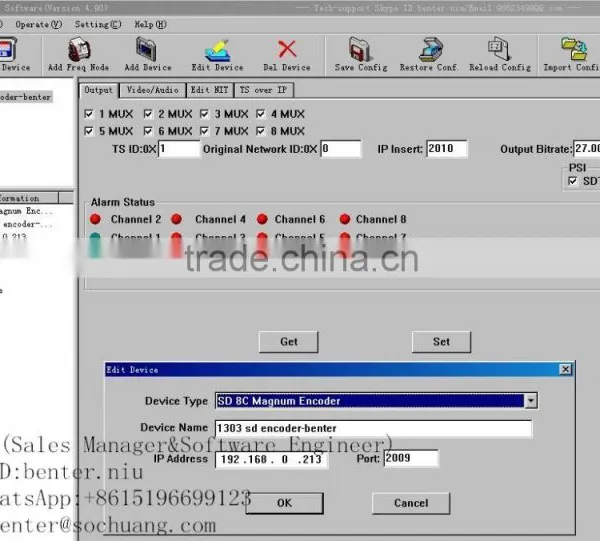Toggle the 3 MUX checkbox
Image resolution: width=600 pixels, height=541 pixels.
click(x=204, y=114)
